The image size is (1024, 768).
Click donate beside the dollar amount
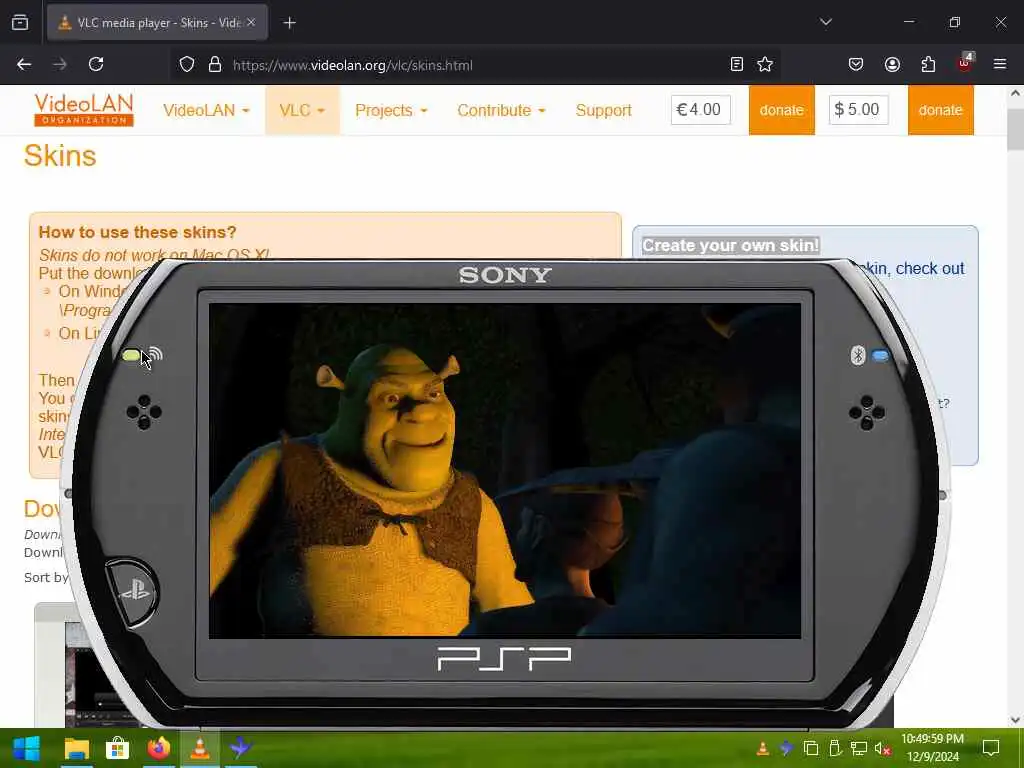[x=940, y=110]
